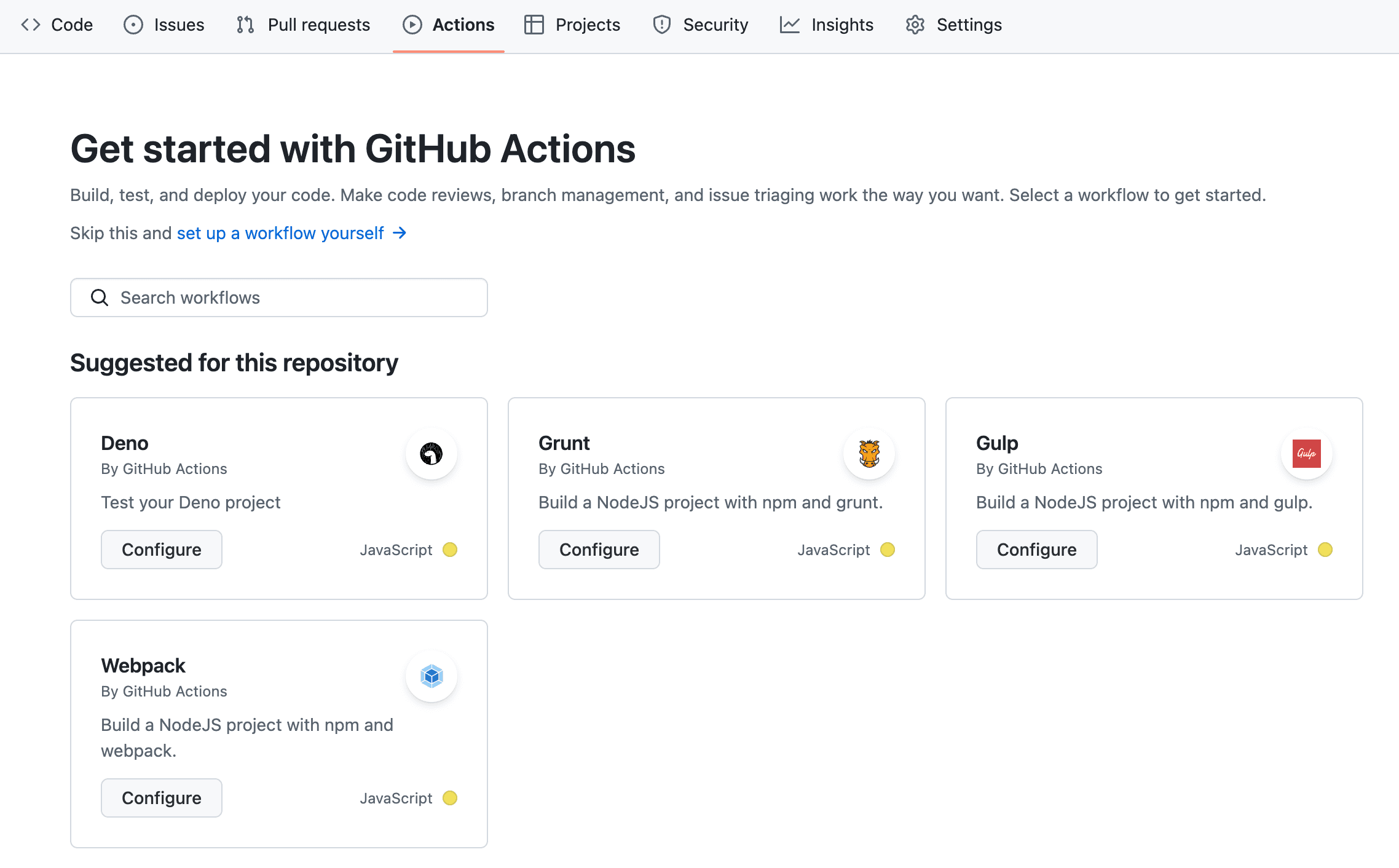Click the Deno logo icon
The width and height of the screenshot is (1399, 868).
431,454
